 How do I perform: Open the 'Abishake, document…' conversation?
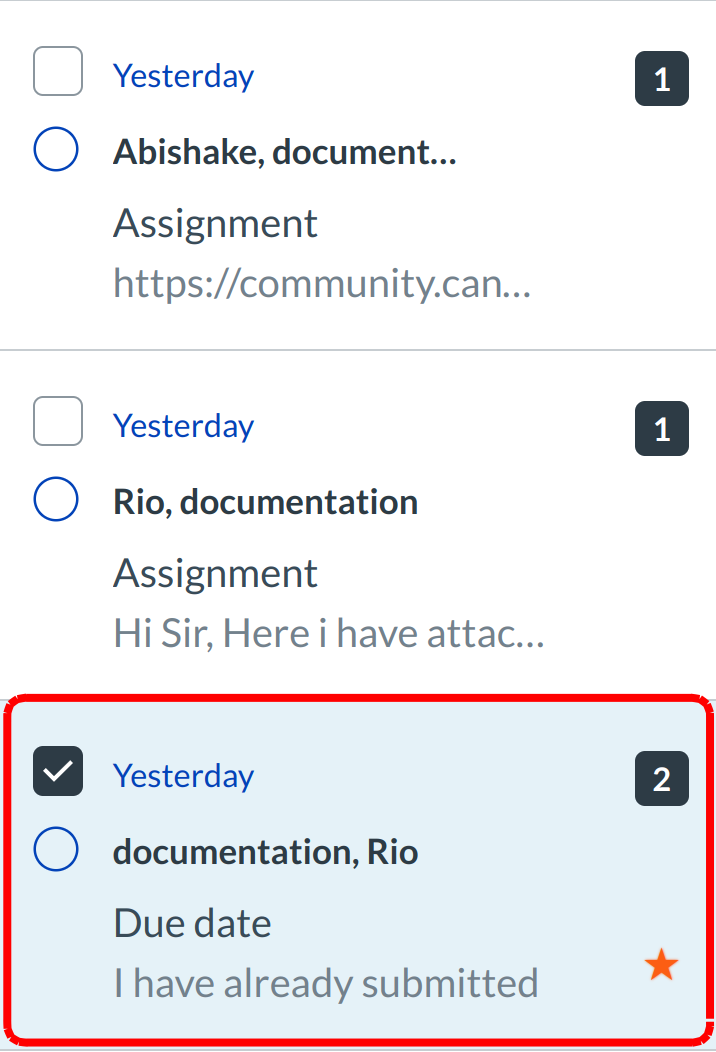[284, 152]
